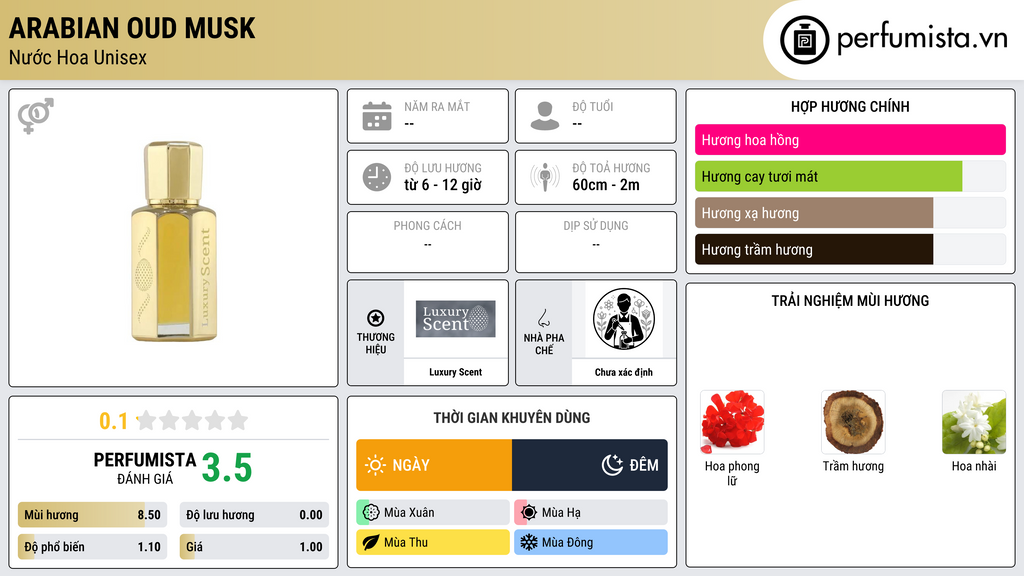Click the Trải nghiệm mùi hương heading

coord(850,301)
